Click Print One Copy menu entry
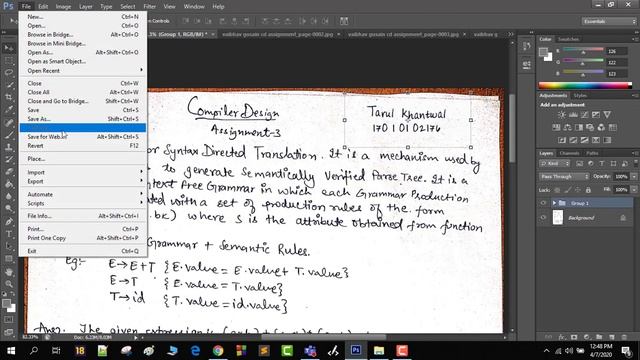Image resolution: width=640 pixels, height=360 pixels. [83, 238]
